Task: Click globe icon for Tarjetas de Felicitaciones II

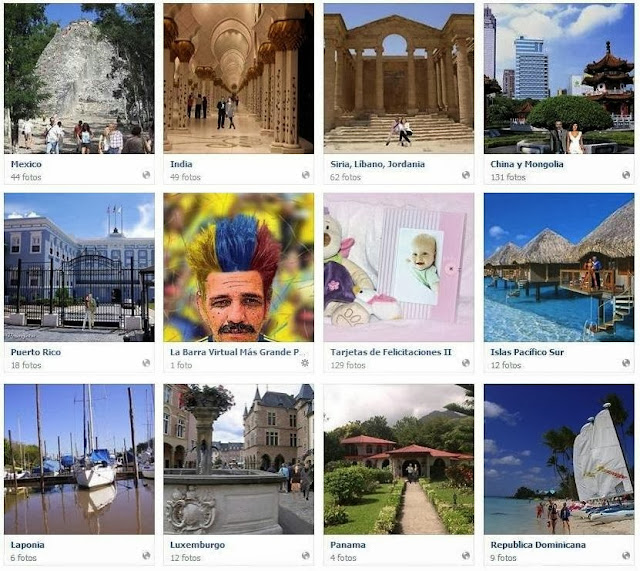Action: [466, 363]
